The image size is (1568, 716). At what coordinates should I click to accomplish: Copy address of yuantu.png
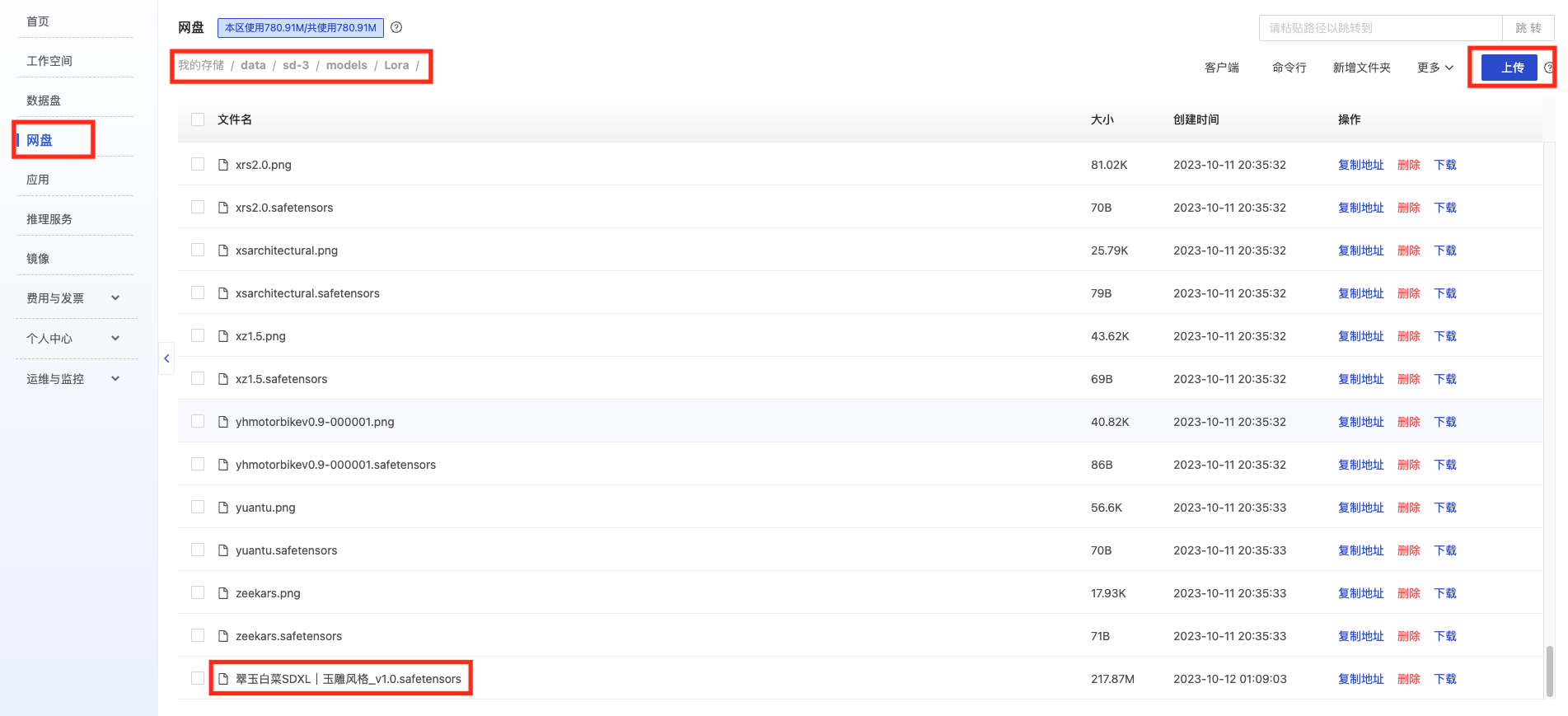1361,508
